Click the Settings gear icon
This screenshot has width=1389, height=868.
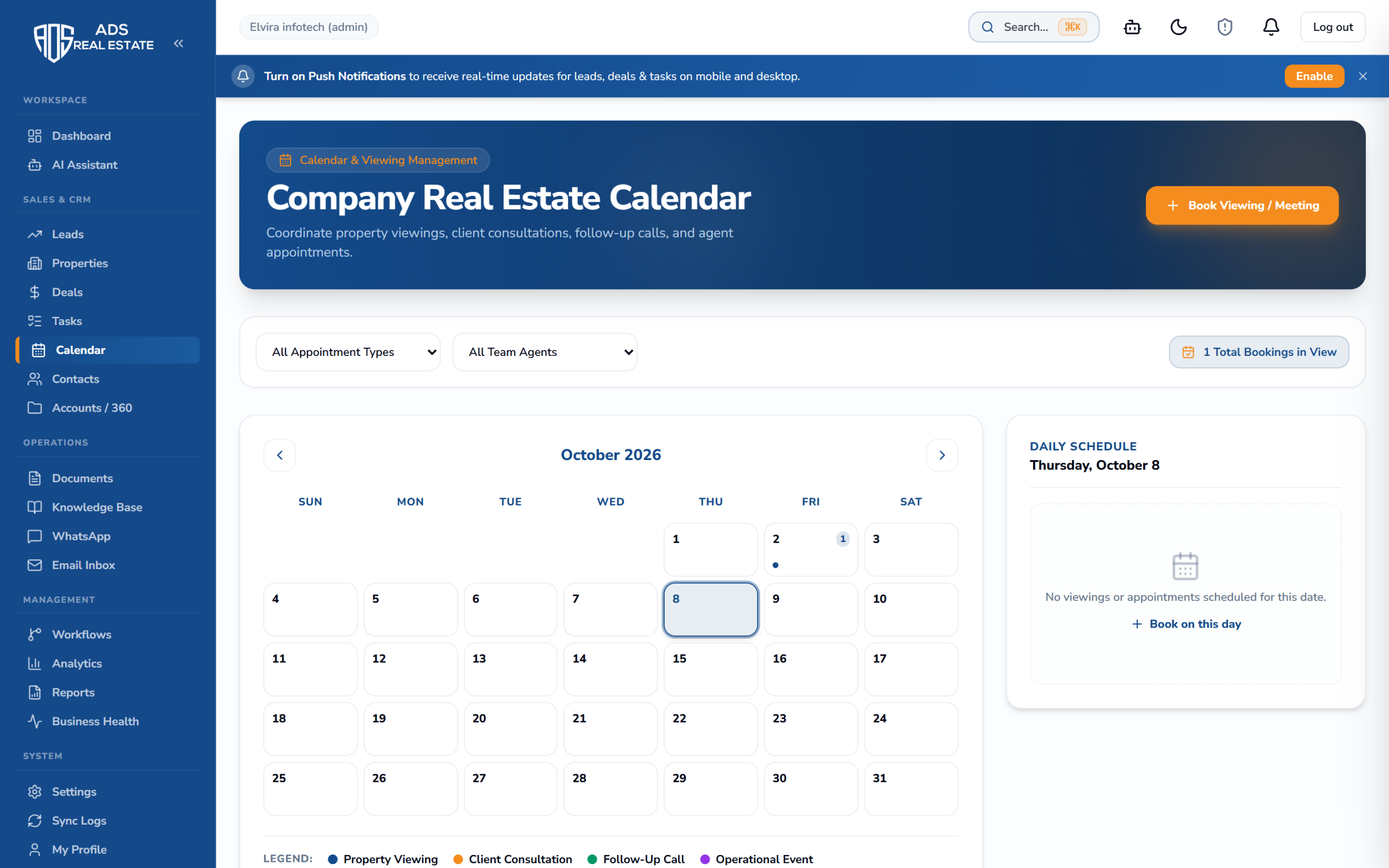tap(34, 792)
